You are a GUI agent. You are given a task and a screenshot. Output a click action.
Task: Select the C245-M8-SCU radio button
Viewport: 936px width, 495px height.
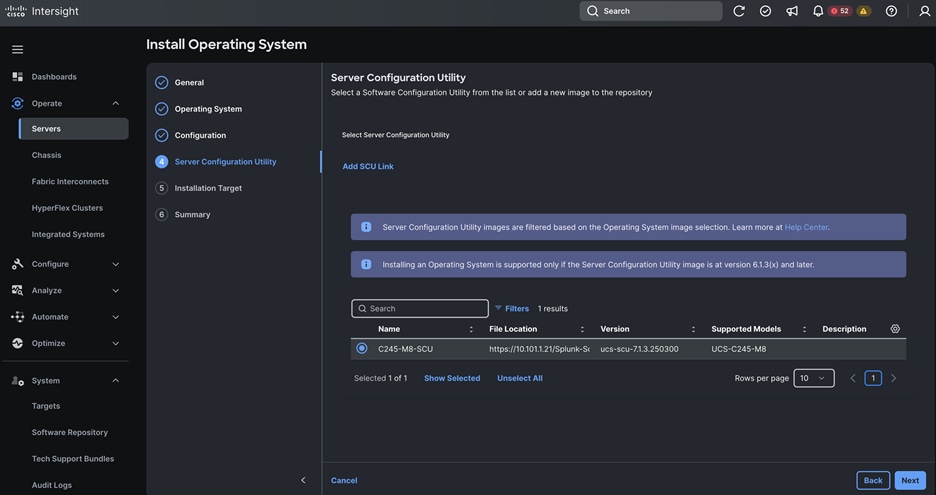[x=362, y=348]
